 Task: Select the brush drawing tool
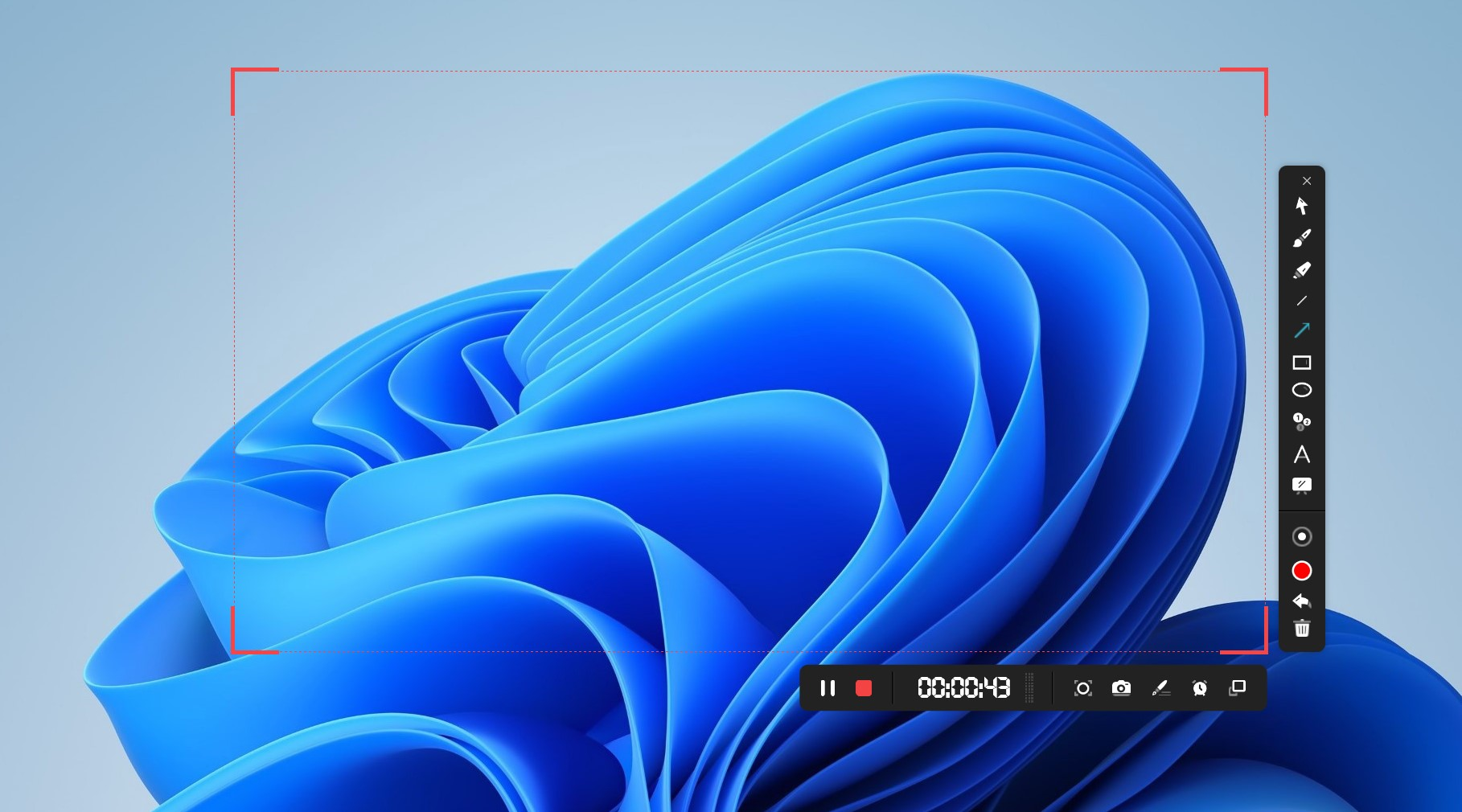coord(1303,240)
